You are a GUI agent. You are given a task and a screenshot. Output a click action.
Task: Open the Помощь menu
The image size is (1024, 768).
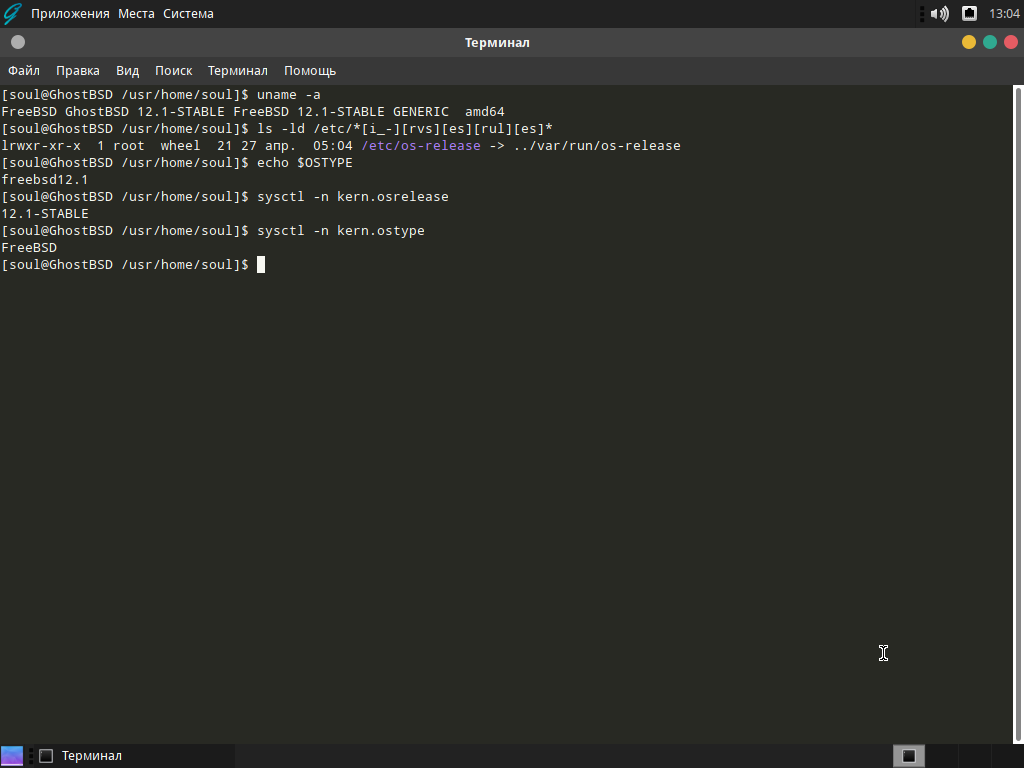pos(310,71)
